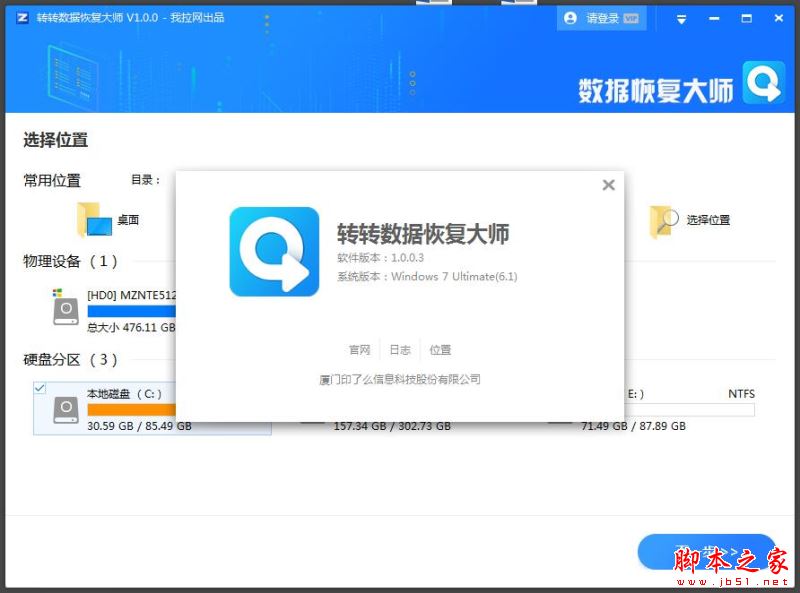Click the 本地磁盘 C: drive icon

[65, 407]
